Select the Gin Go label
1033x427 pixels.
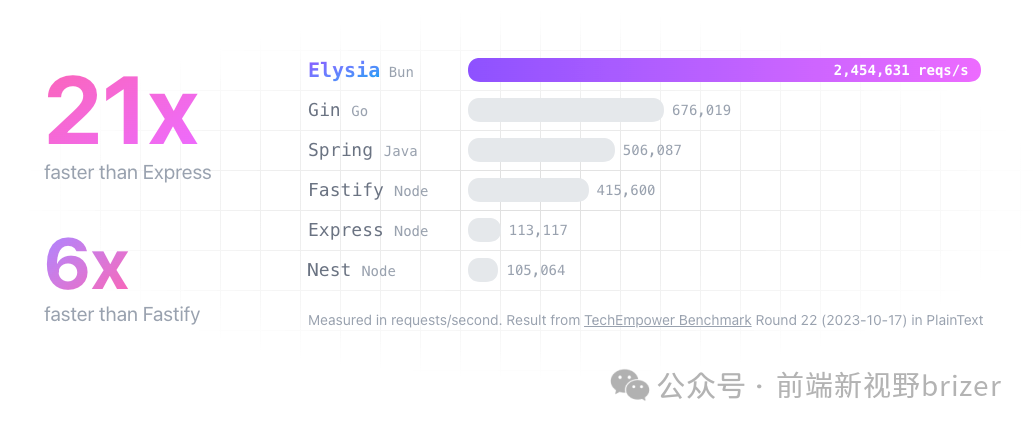pos(338,111)
